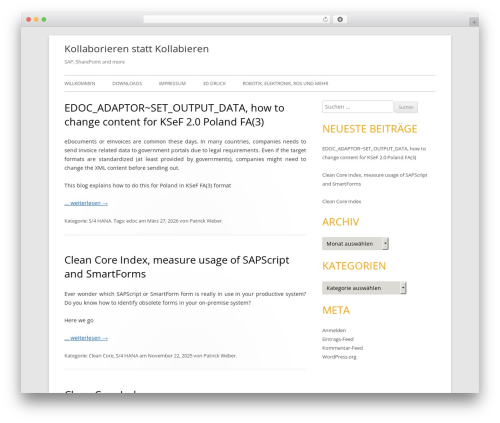Expand the Monat auswählen archive dropdown
The width and height of the screenshot is (500, 423).
(x=355, y=244)
